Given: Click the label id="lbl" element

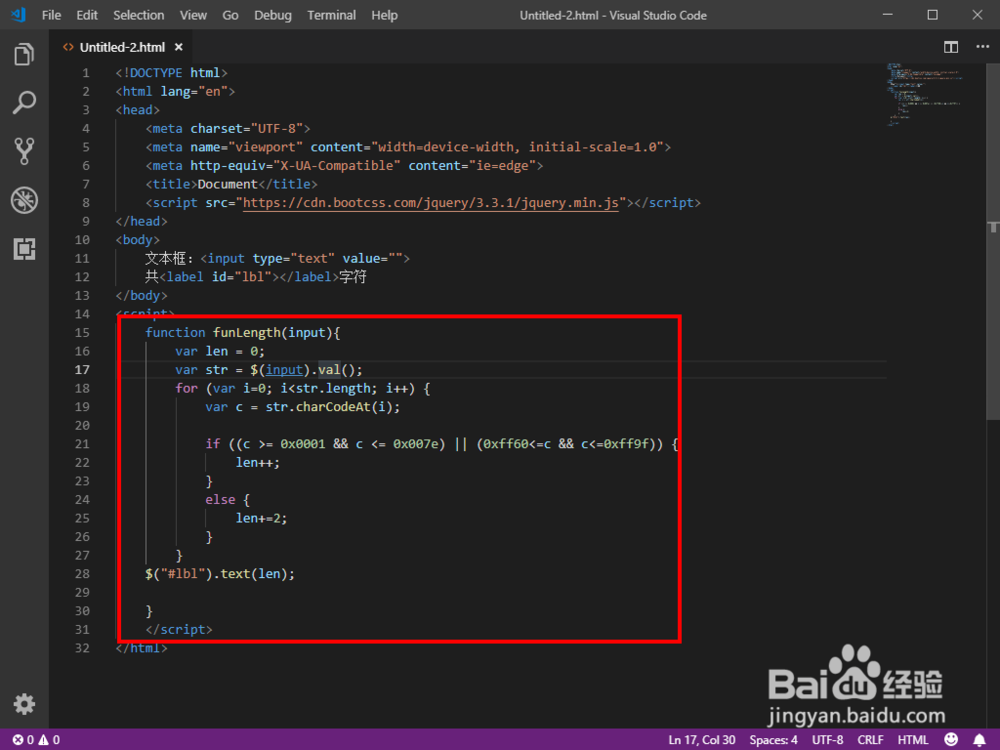Looking at the screenshot, I should pyautogui.click(x=249, y=277).
